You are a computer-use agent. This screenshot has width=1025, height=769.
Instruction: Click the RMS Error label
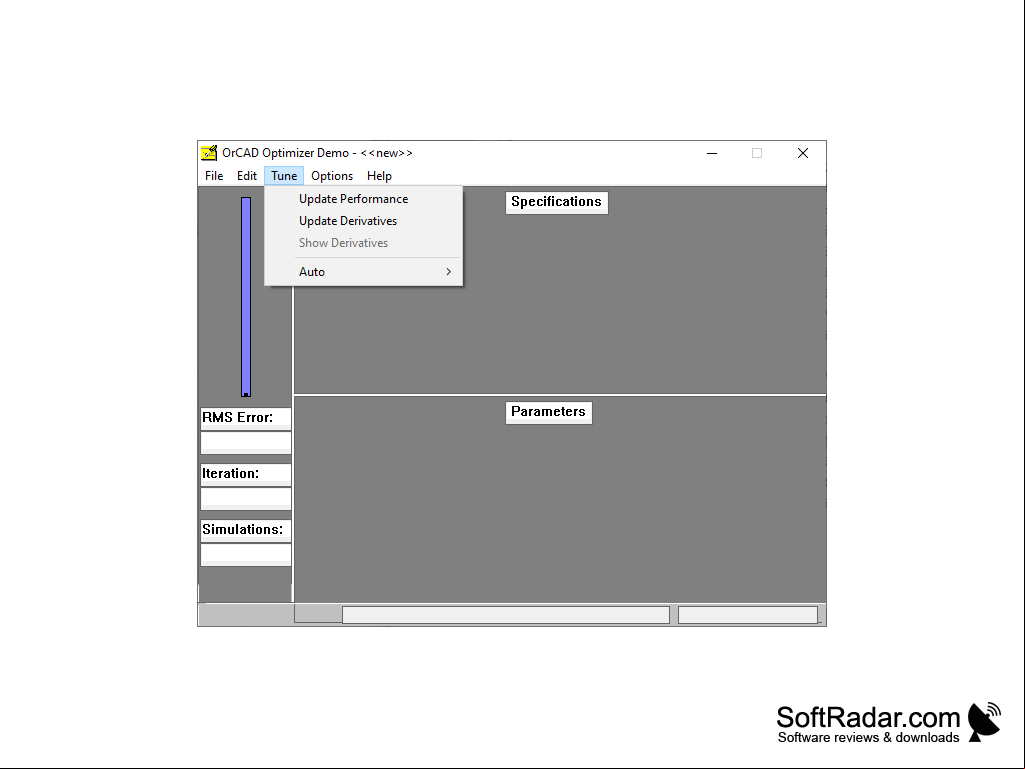[245, 417]
